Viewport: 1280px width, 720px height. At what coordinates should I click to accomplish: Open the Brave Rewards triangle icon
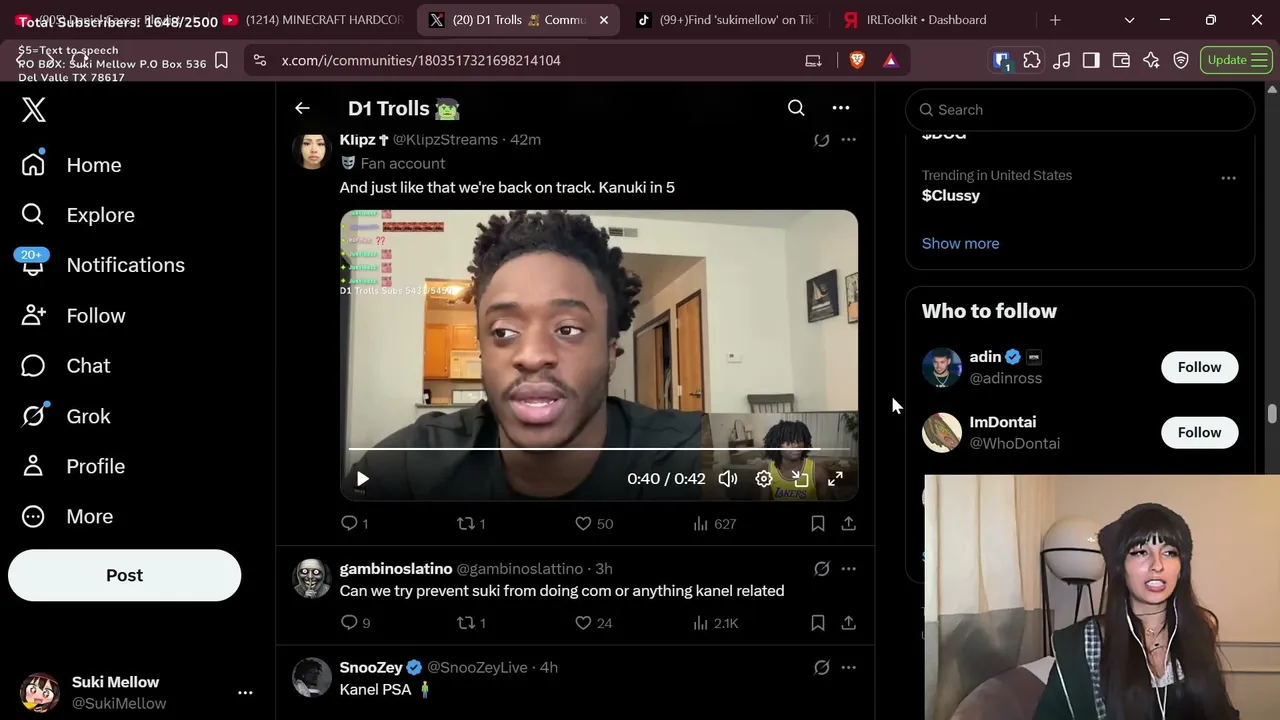pyautogui.click(x=890, y=60)
